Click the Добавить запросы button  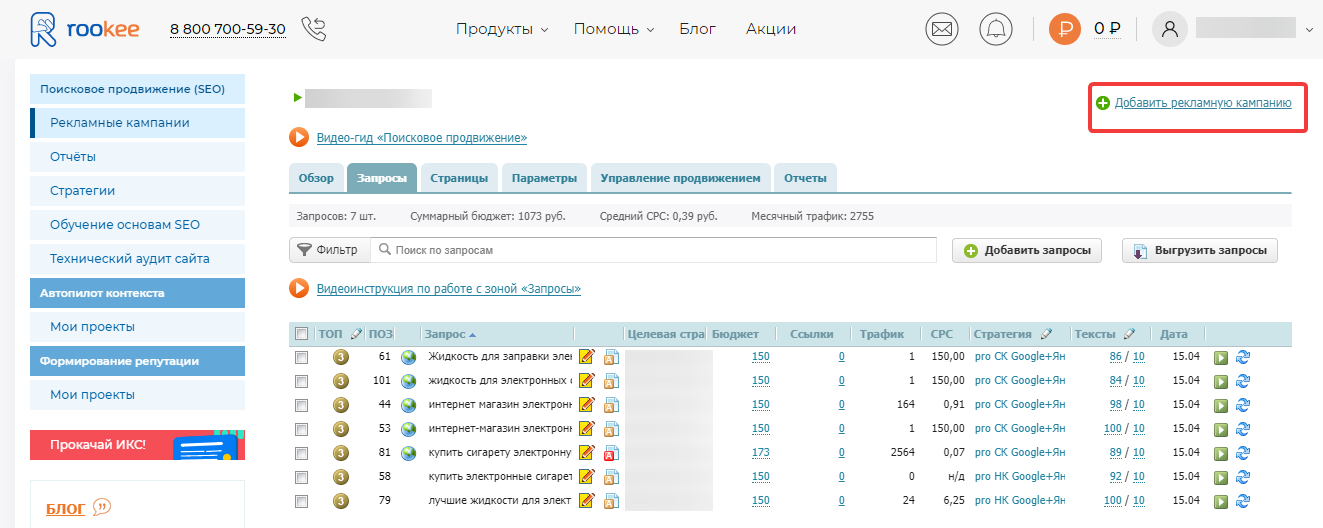[1027, 251]
